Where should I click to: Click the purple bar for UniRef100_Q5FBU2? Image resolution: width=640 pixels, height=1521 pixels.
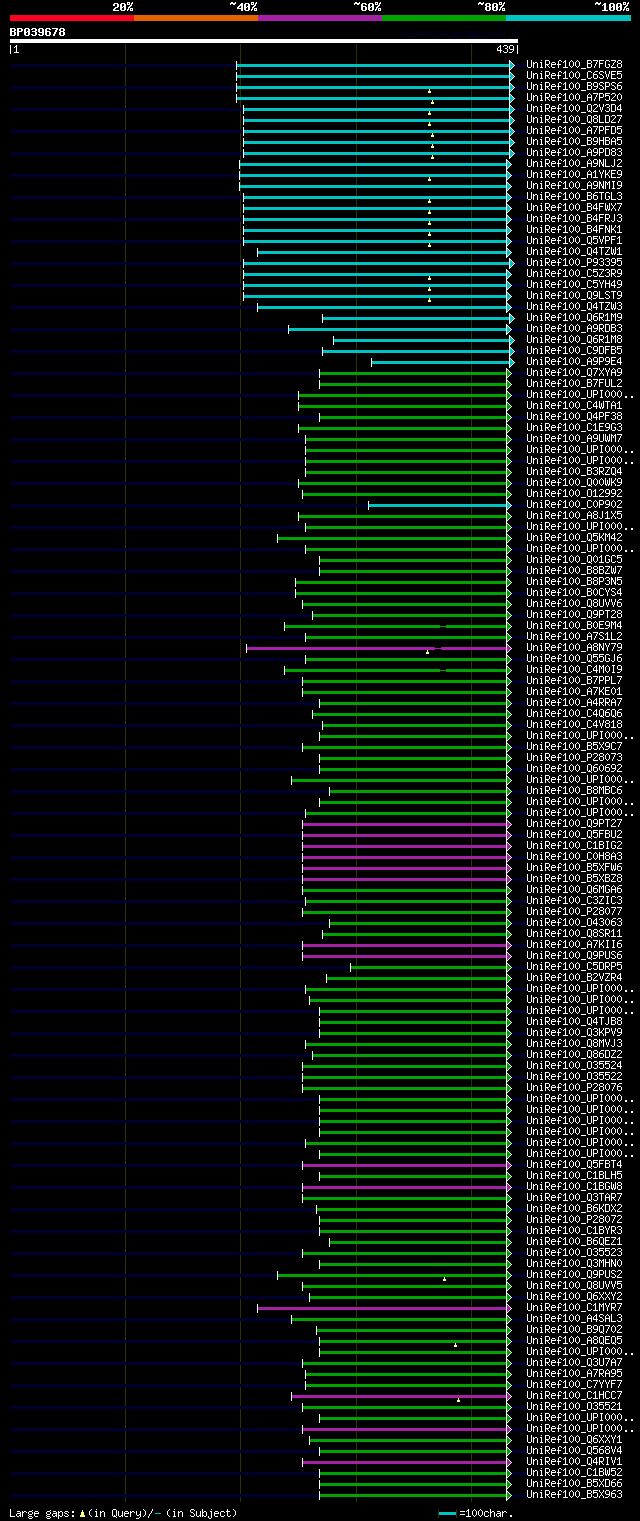pyautogui.click(x=406, y=835)
